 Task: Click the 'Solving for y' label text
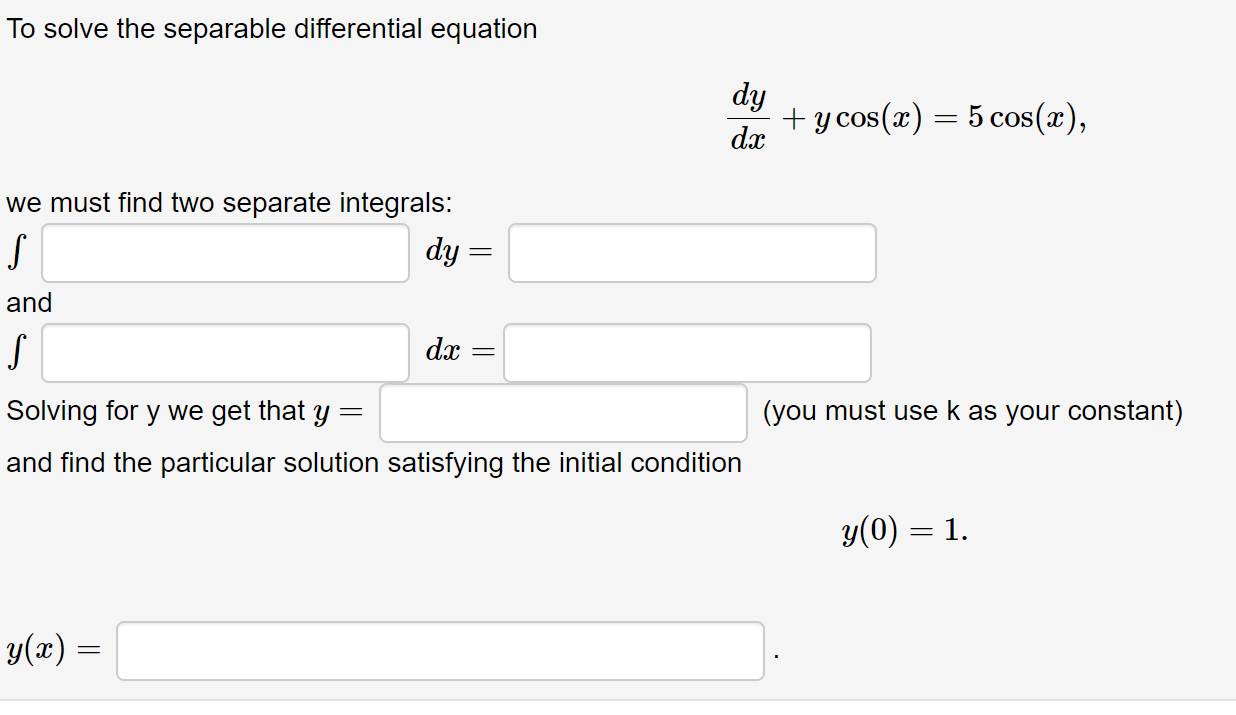[x=150, y=410]
